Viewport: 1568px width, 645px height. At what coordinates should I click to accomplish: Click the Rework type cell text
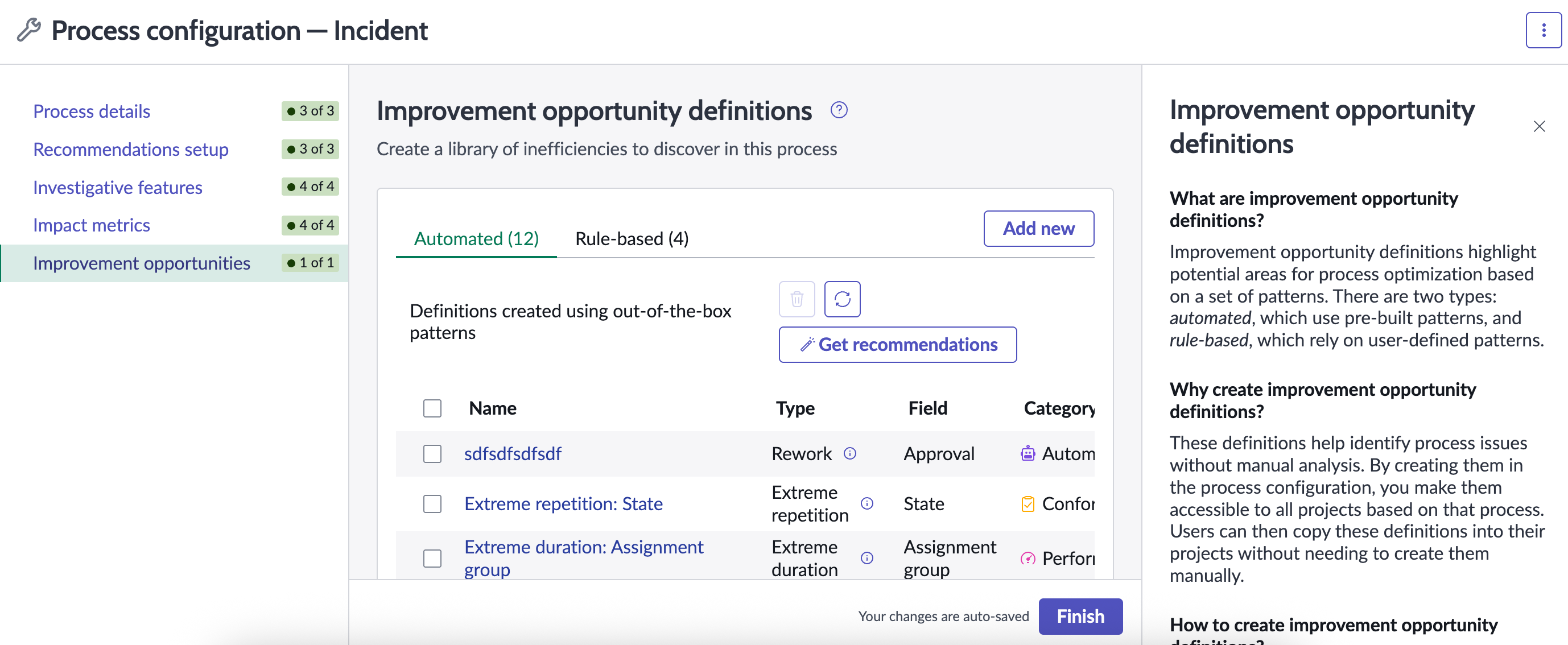coord(801,453)
